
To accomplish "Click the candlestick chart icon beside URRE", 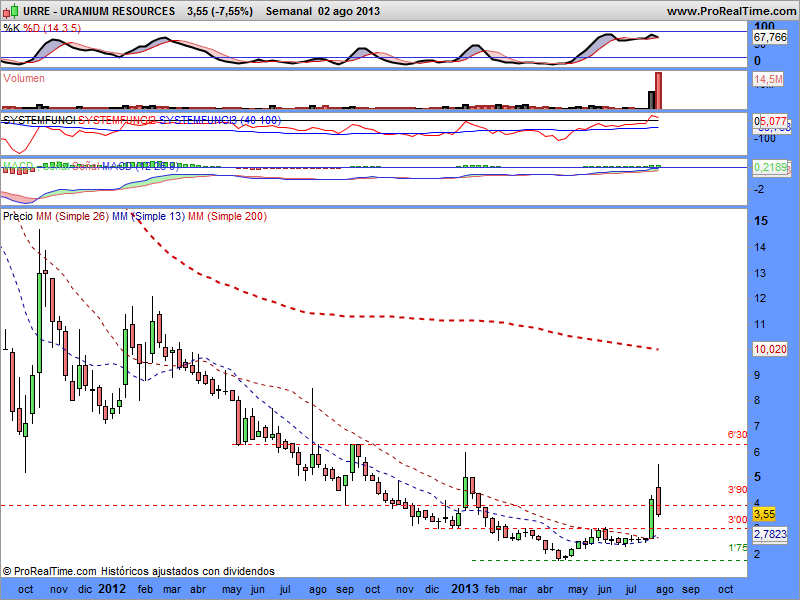I will point(11,10).
